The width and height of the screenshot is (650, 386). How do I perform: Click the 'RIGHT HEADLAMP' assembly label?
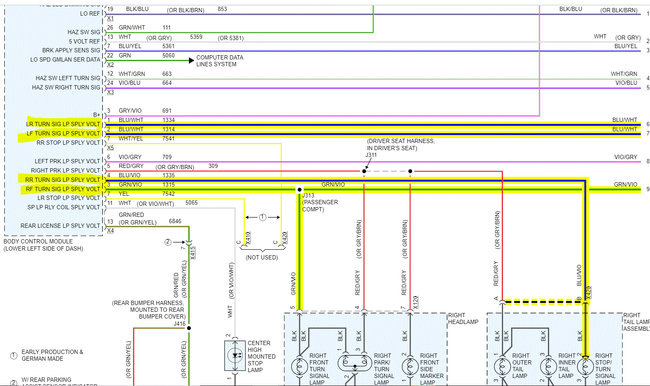click(463, 318)
